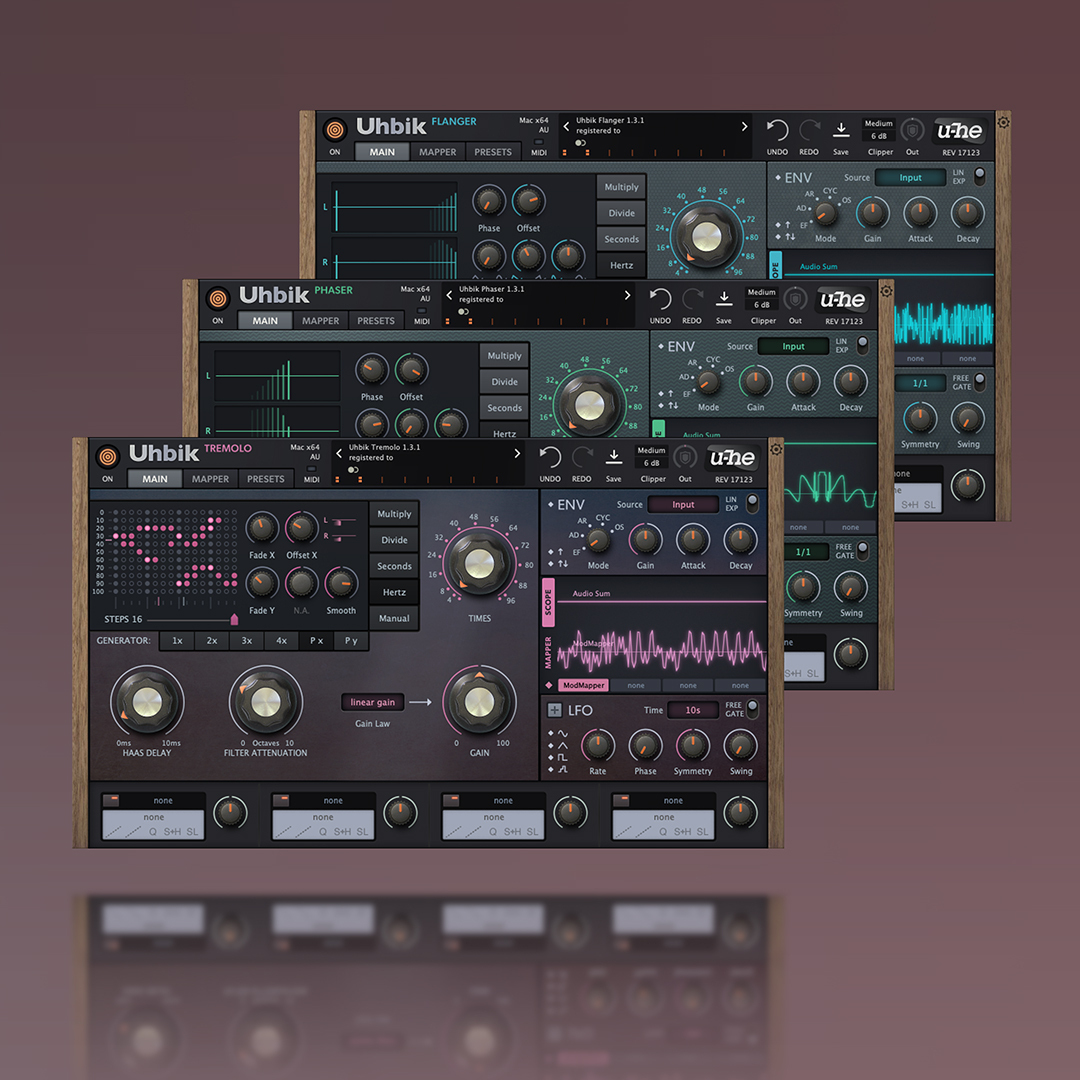This screenshot has width=1080, height=1080.
Task: Toggle the Flanger ON power button
Action: tap(334, 129)
